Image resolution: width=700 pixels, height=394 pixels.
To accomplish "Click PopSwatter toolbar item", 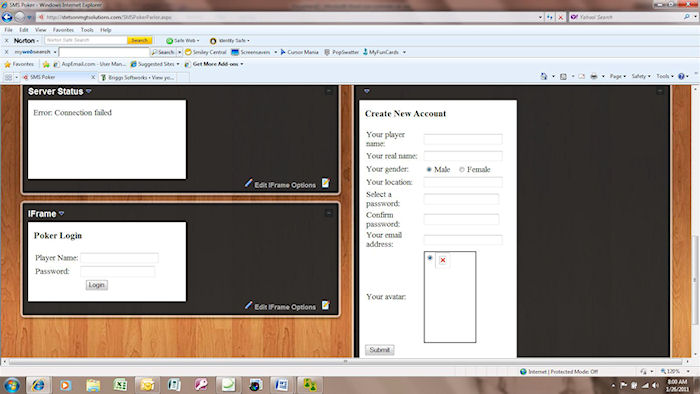I will 342,52.
